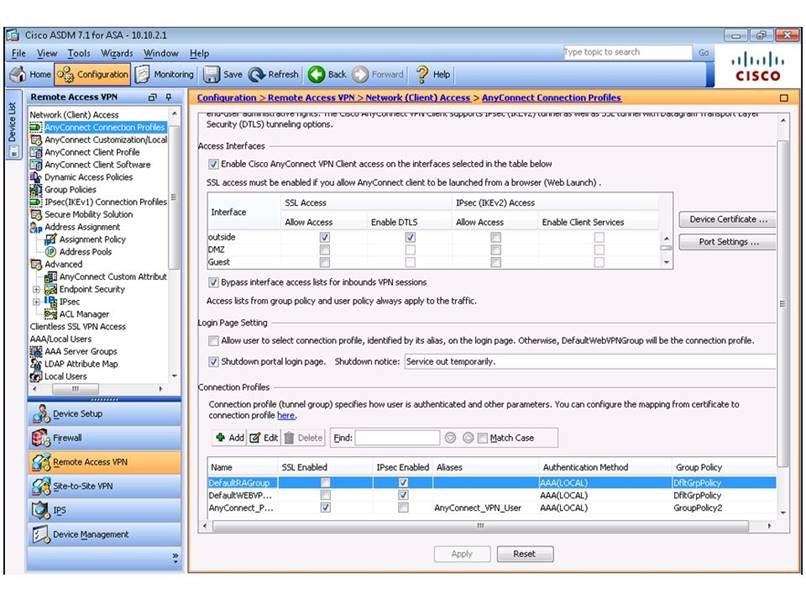This screenshot has height=605, width=806.
Task: Open the Firewall navigation section
Action: (x=68, y=438)
